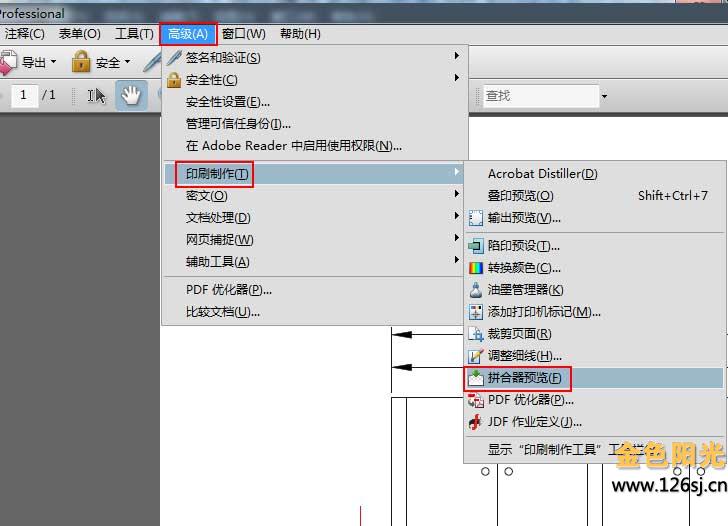The width and height of the screenshot is (728, 526).
Task: Open the 工具(T) menu
Action: pos(134,34)
